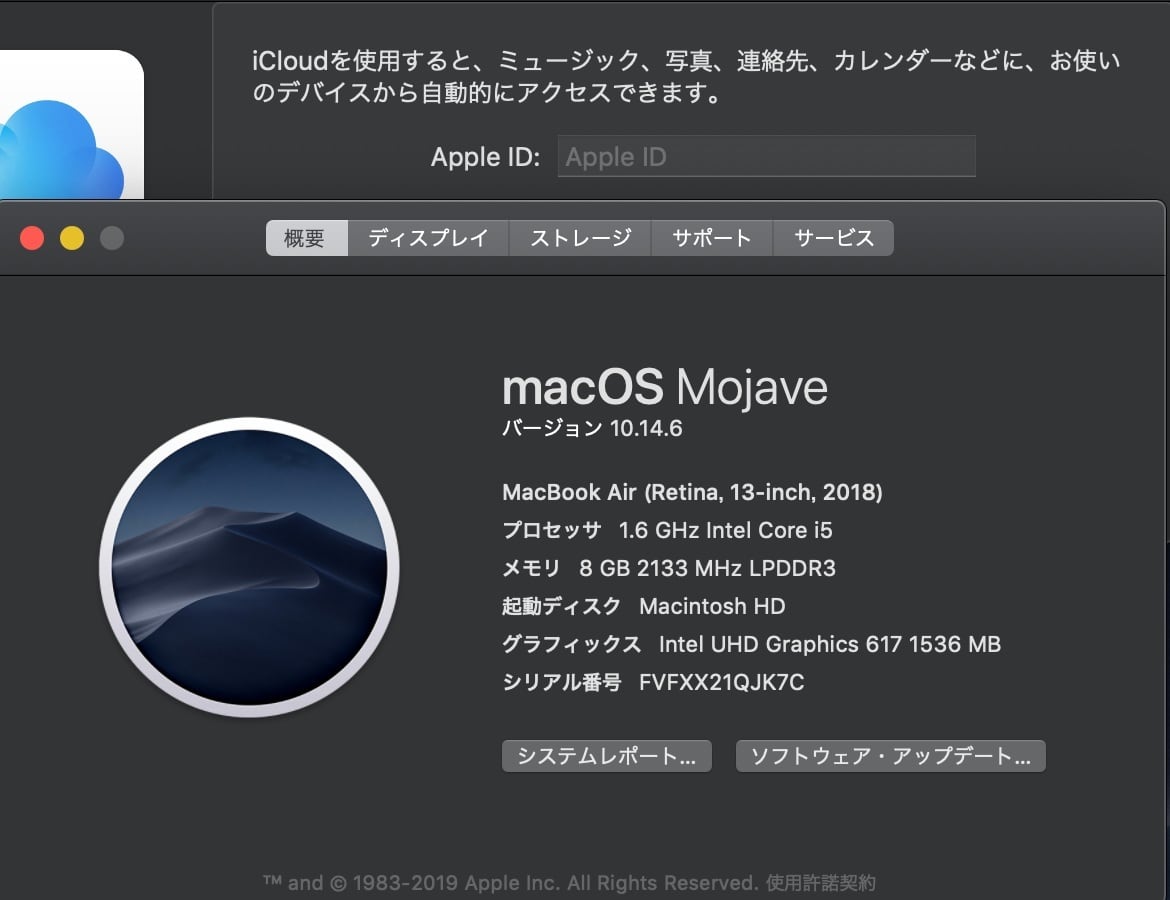Click graphics value Intel UHD Graphics 617 1536 MB
1170x900 pixels.
830,644
